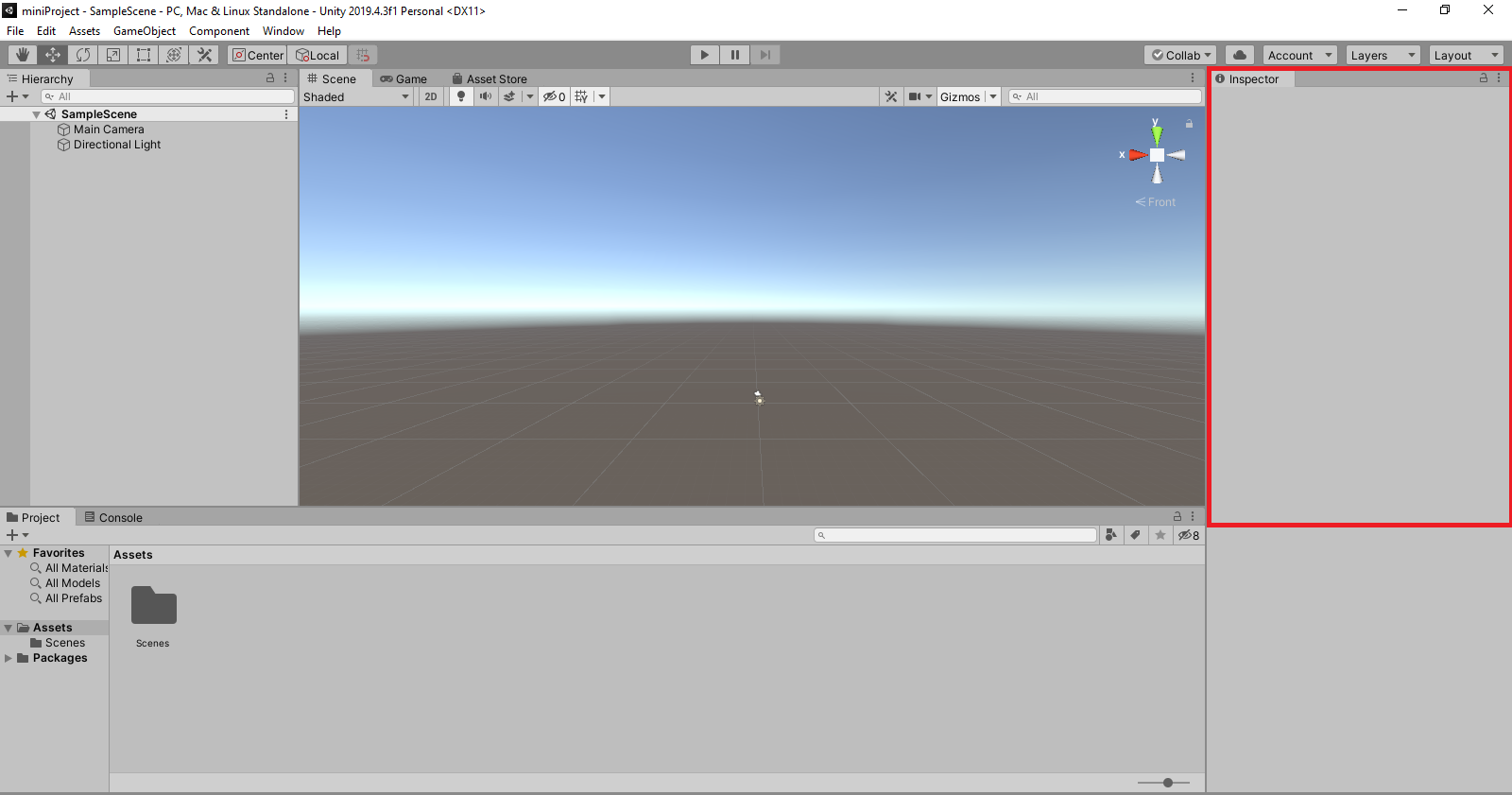Open the Project panel options menu
Screen dimensions: 1512x795
point(1193,516)
